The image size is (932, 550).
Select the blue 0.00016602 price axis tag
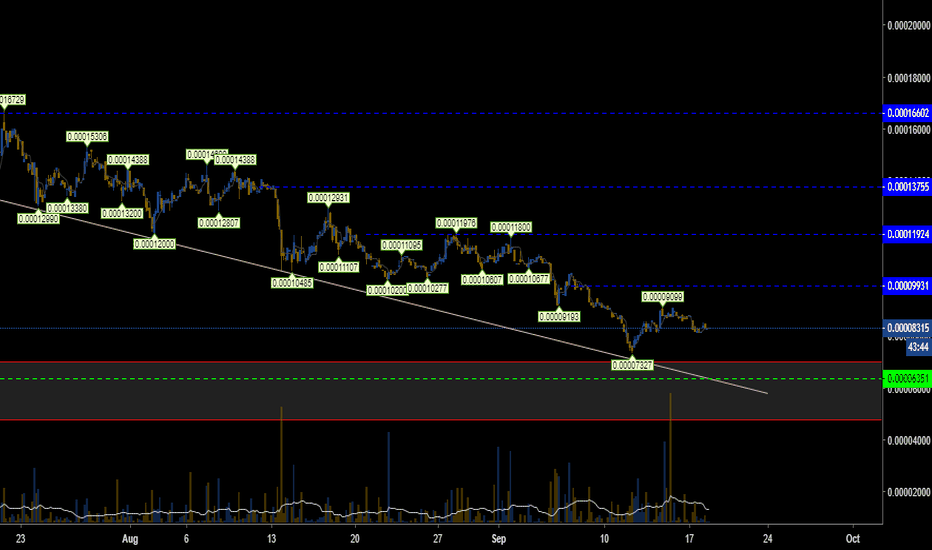point(907,113)
